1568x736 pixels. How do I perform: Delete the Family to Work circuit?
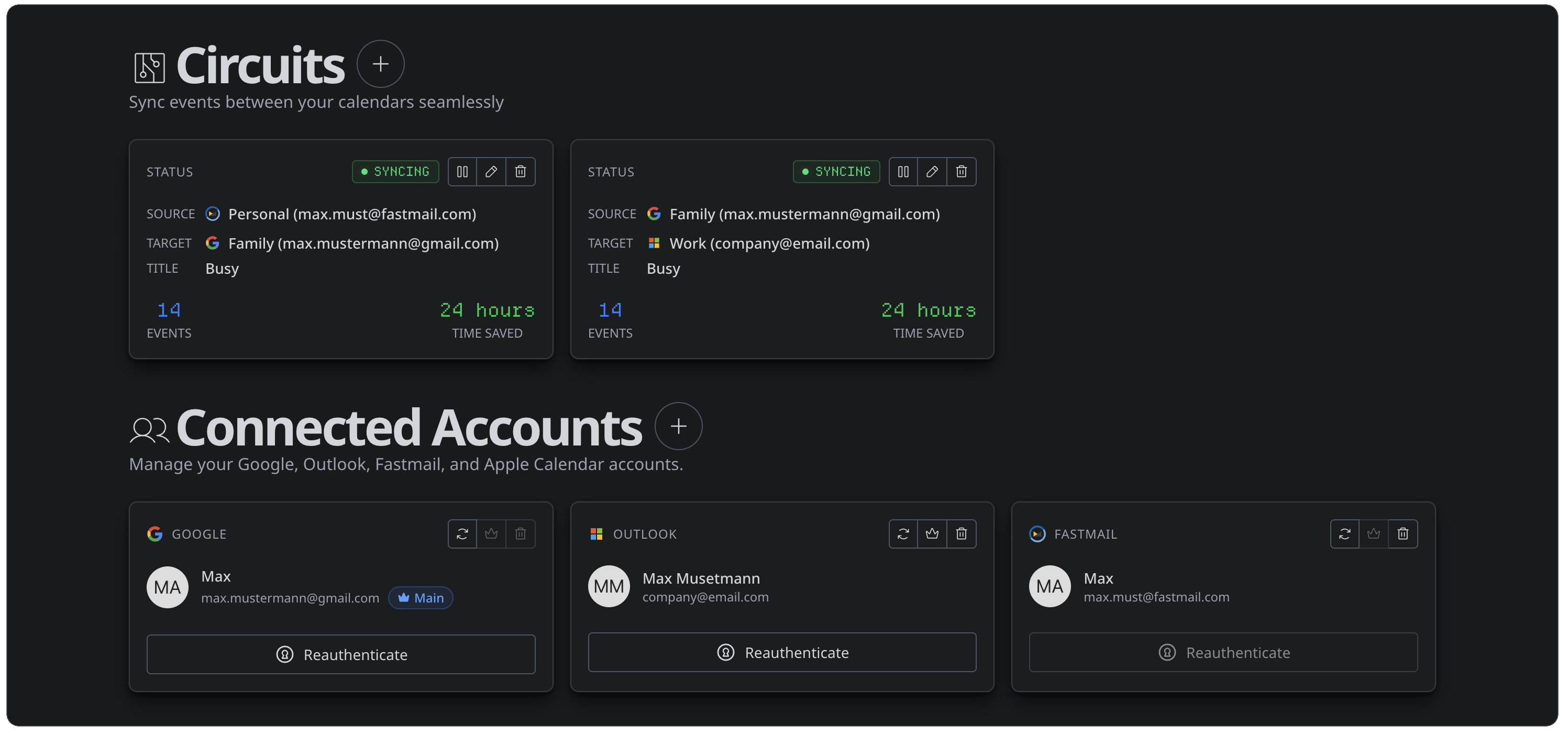pos(961,172)
